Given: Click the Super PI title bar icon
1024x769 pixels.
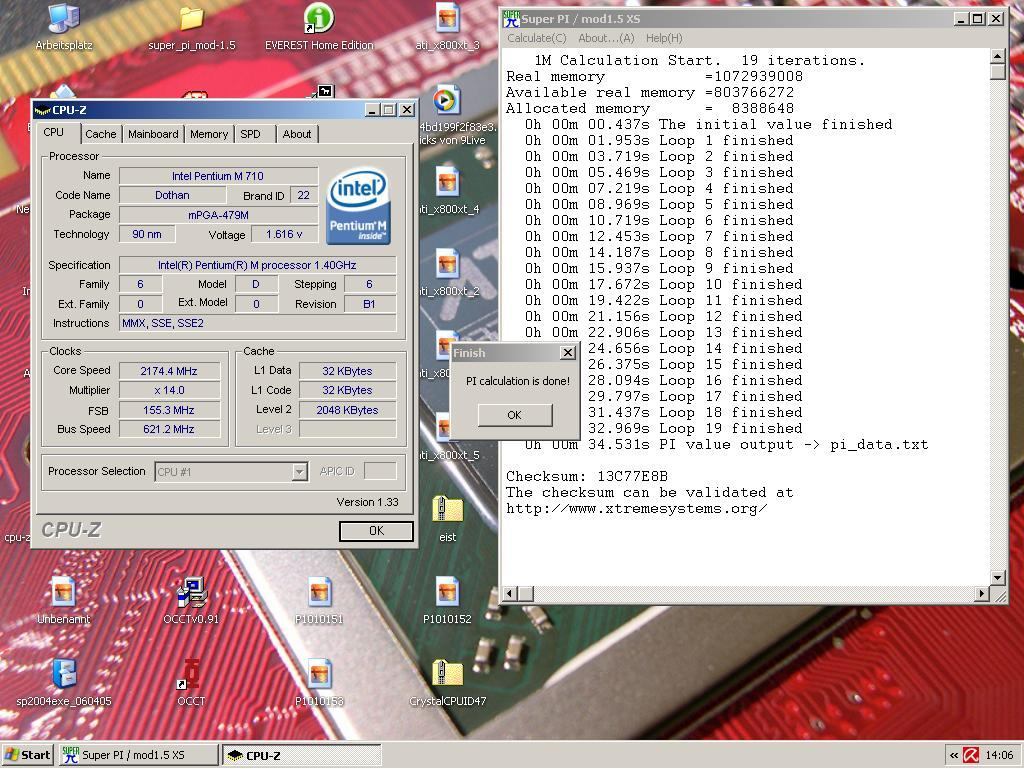Looking at the screenshot, I should [511, 18].
